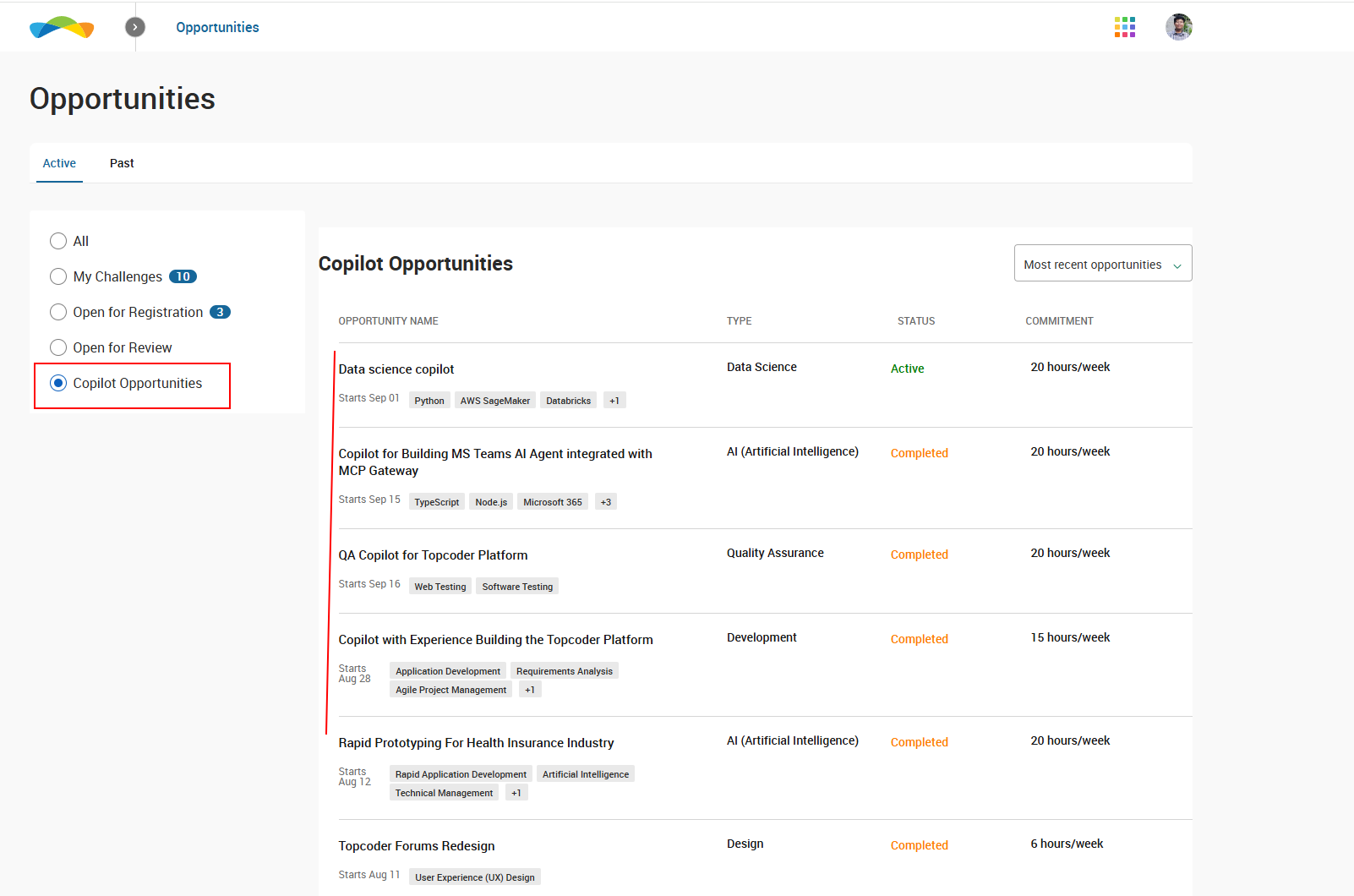Switch to the Past tab
This screenshot has width=1354, height=896.
(x=122, y=163)
